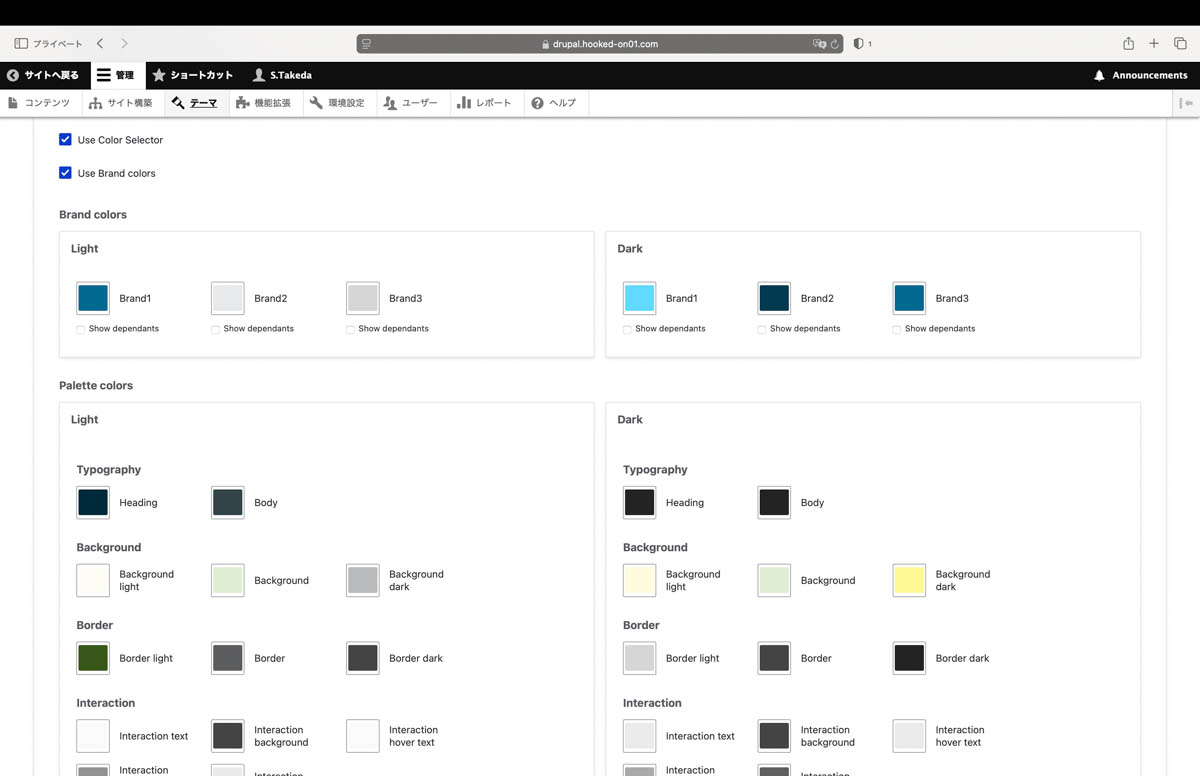Collapse the admin toolbar orientation icon
The image size is (1200, 776).
(x=1185, y=103)
